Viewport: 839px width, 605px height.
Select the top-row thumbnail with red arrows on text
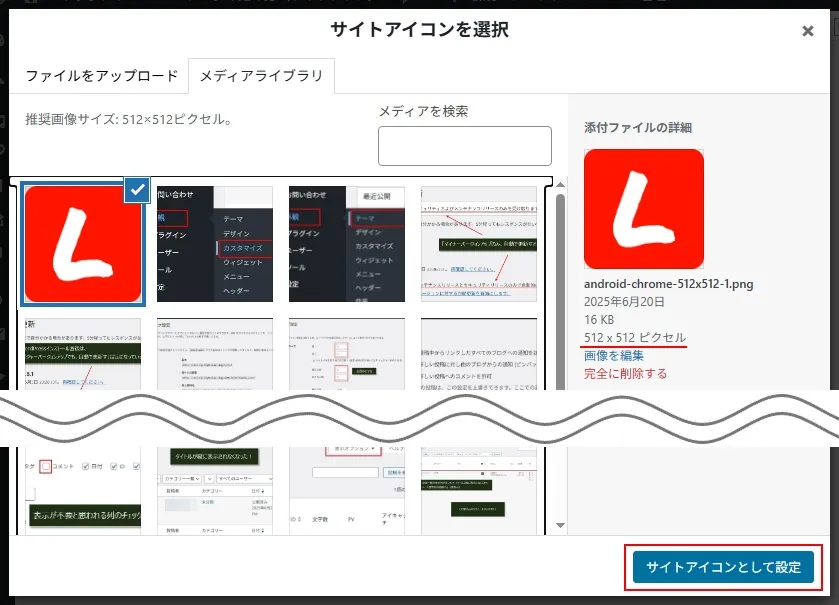pyautogui.click(x=478, y=244)
